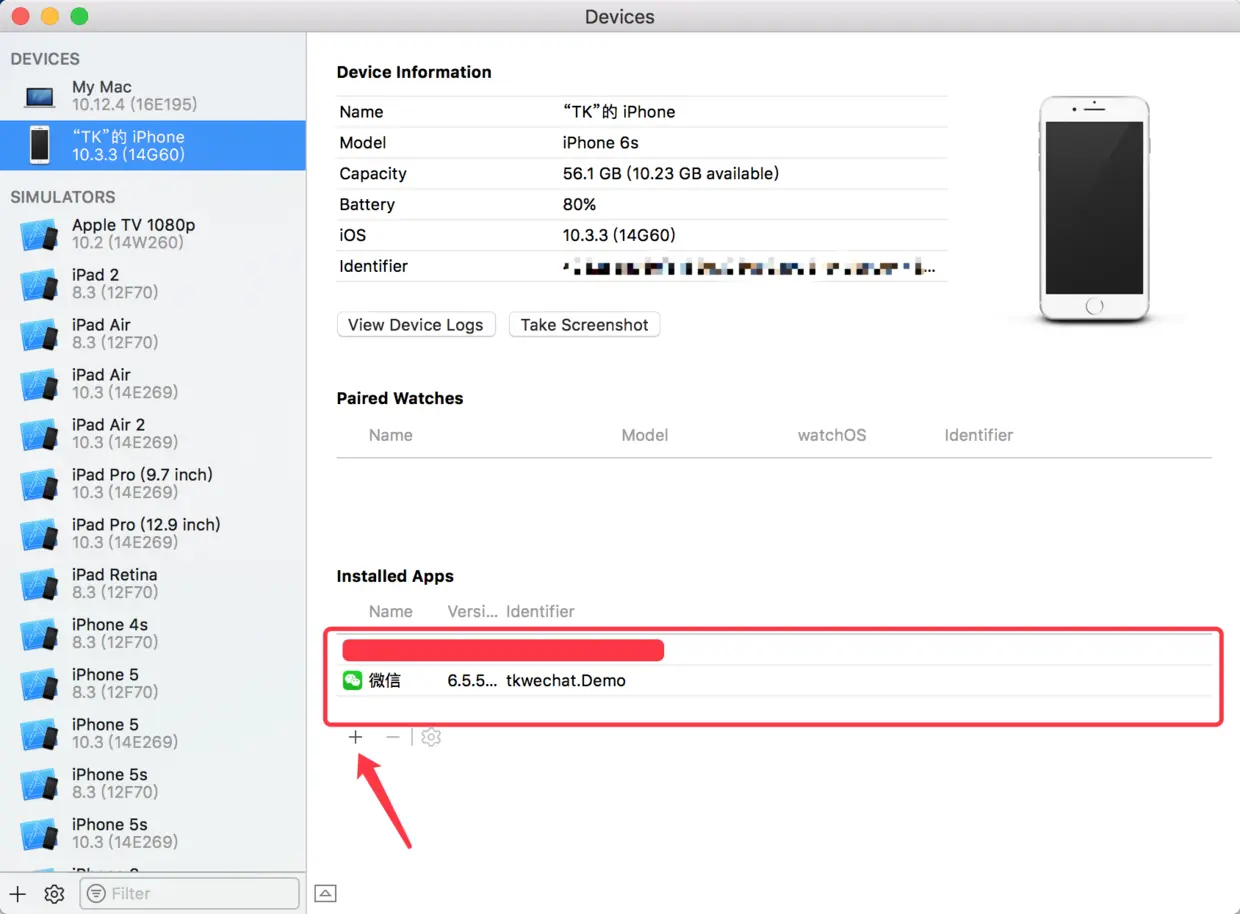Click the DEVICES section header
The image size is (1240, 914).
pyautogui.click(x=45, y=59)
